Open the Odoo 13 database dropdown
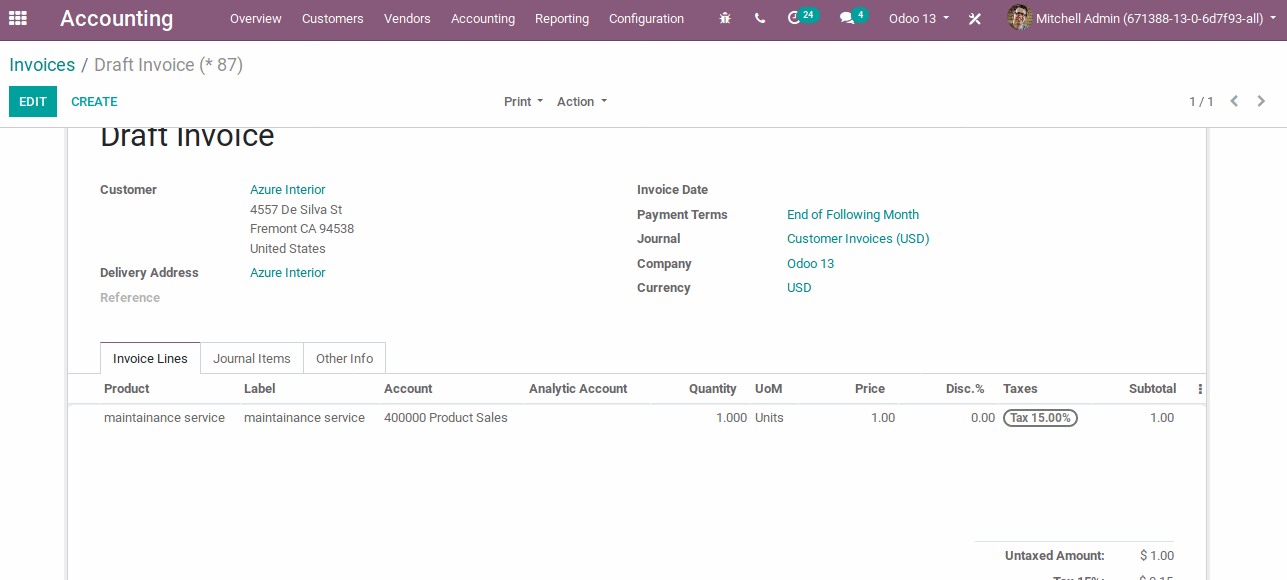This screenshot has height=580, width=1287. click(x=916, y=18)
